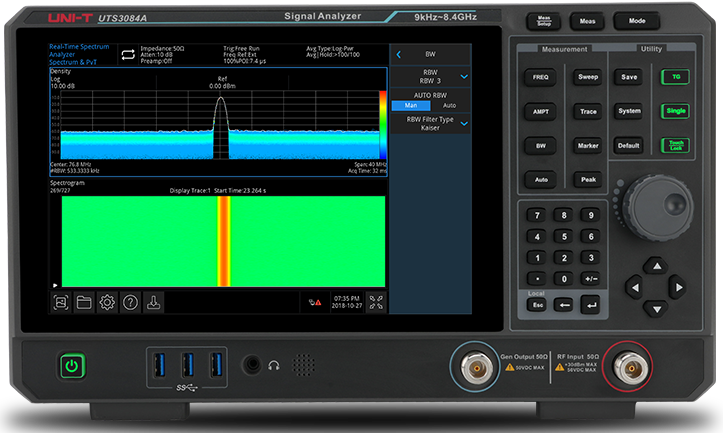Toggle full-screen with the expand arrows icon

point(376,303)
